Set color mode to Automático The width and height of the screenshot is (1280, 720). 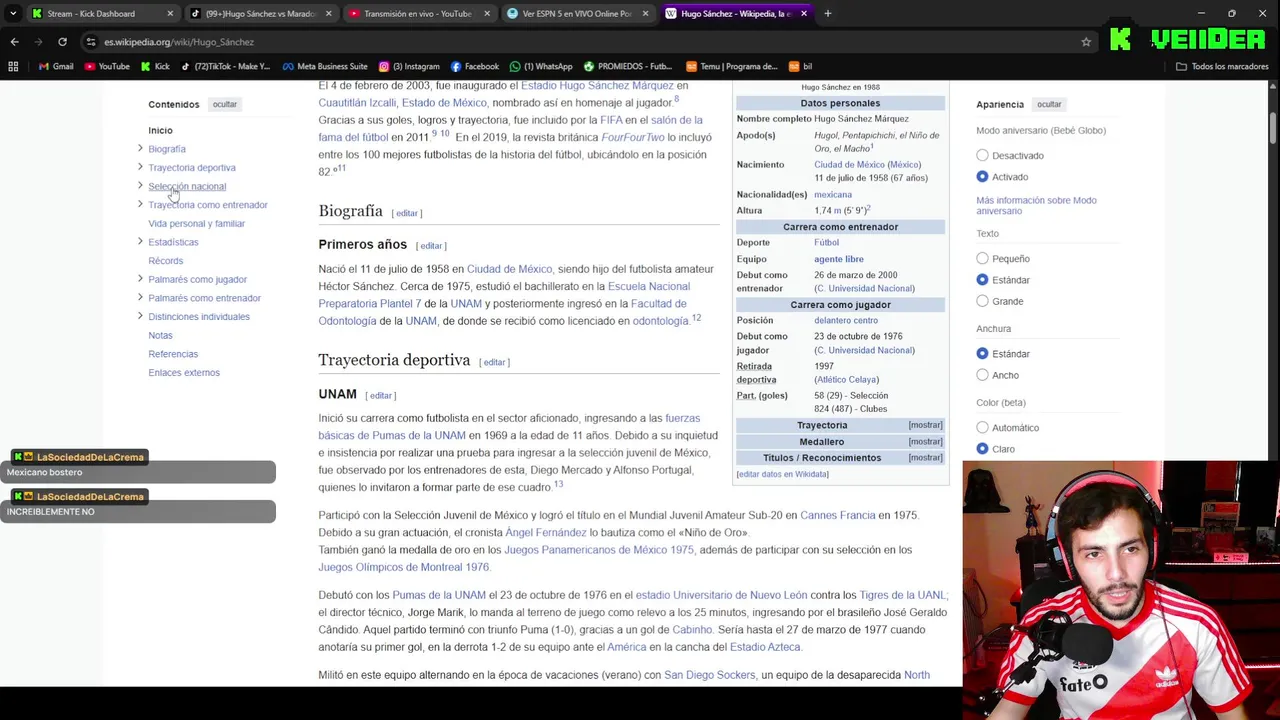982,428
